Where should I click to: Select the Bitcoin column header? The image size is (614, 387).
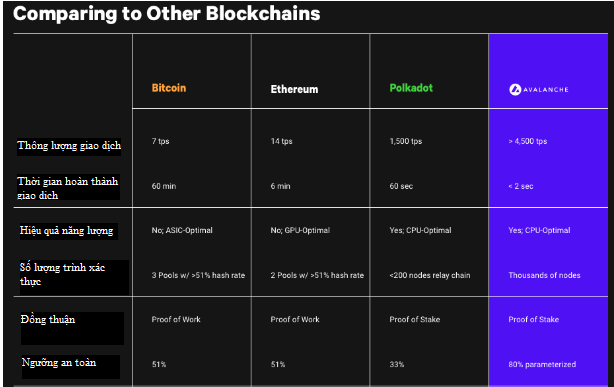[169, 88]
